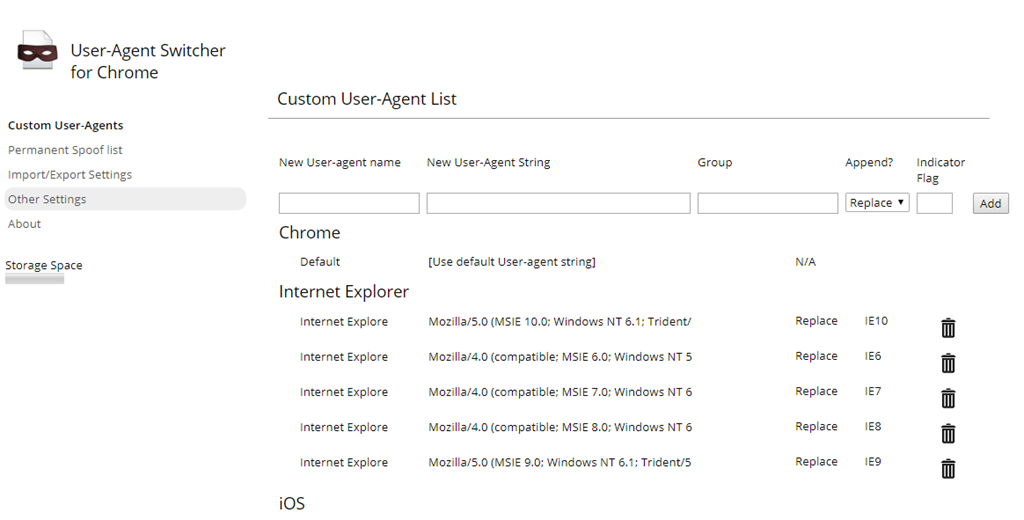Click the MSIE 6.0 user-agent string
This screenshot has height=520, width=1024.
point(560,357)
